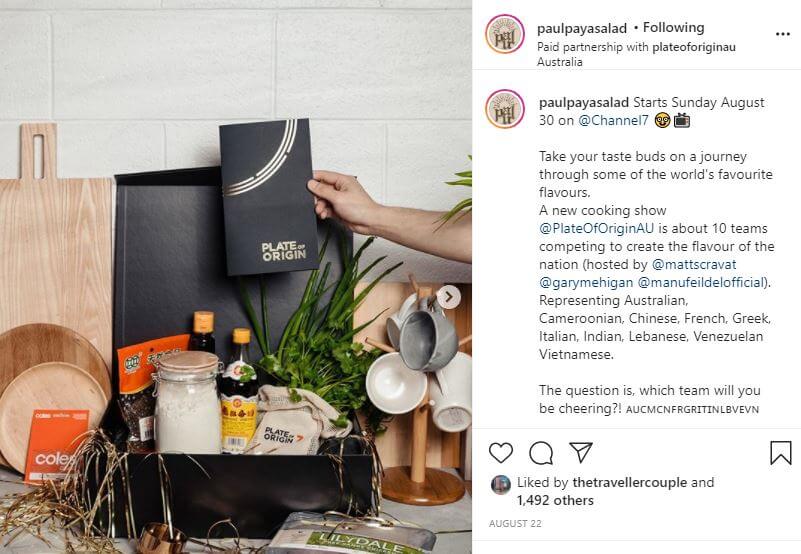Image resolution: width=801 pixels, height=554 pixels.
Task: Open the @Channel7 mention
Action: 613,121
